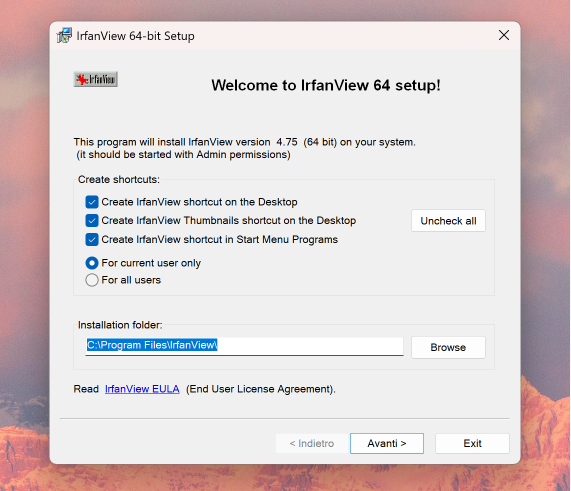The height and width of the screenshot is (491, 571).
Task: Click the IrfanView 64-bit Setup title text
Action: point(135,36)
